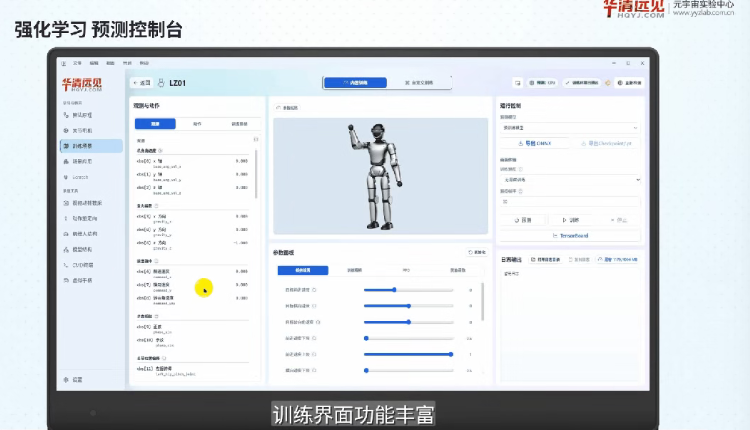Click the ONNX export download button

click(535, 143)
